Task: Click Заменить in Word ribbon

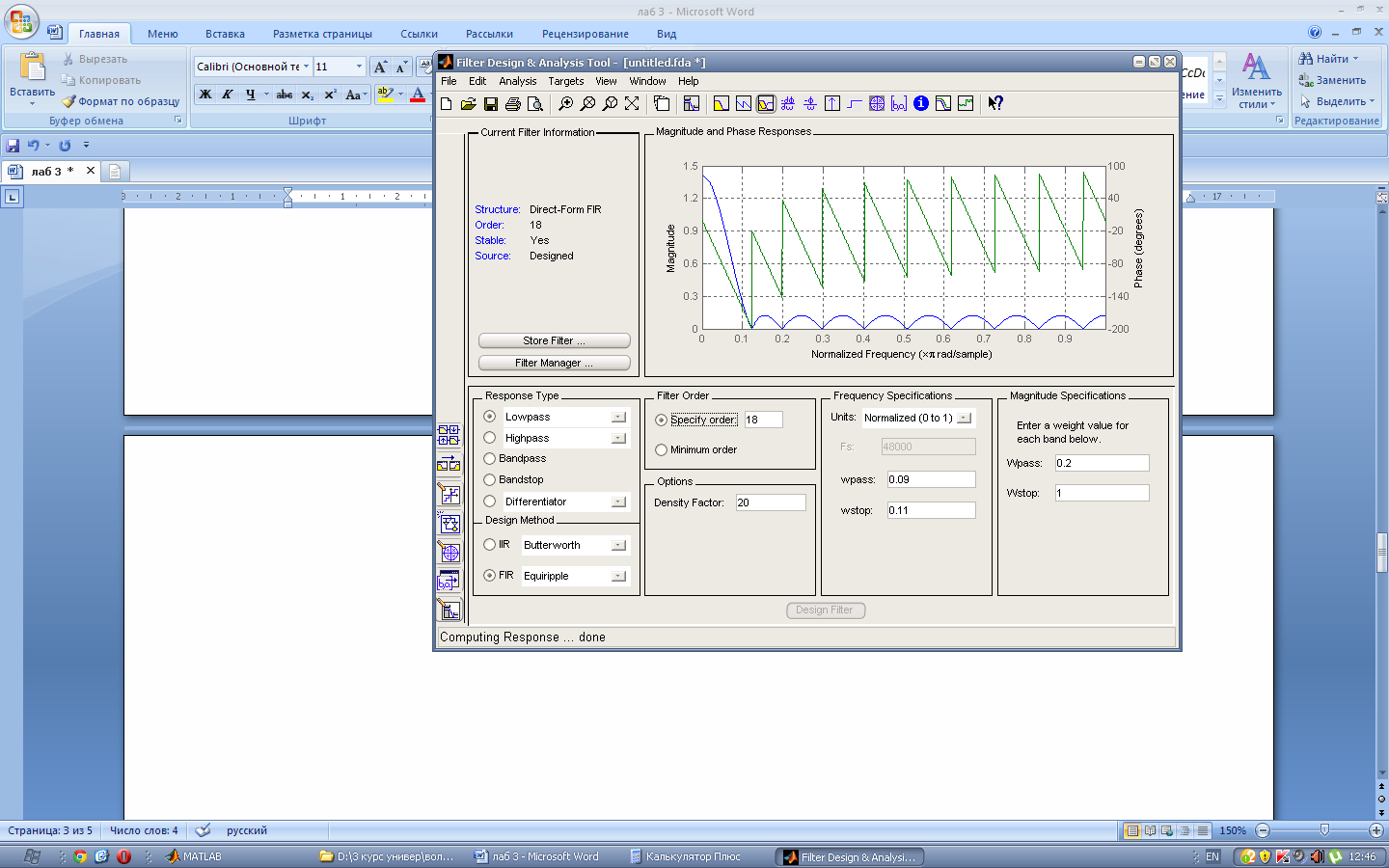Action: pyautogui.click(x=1332, y=80)
